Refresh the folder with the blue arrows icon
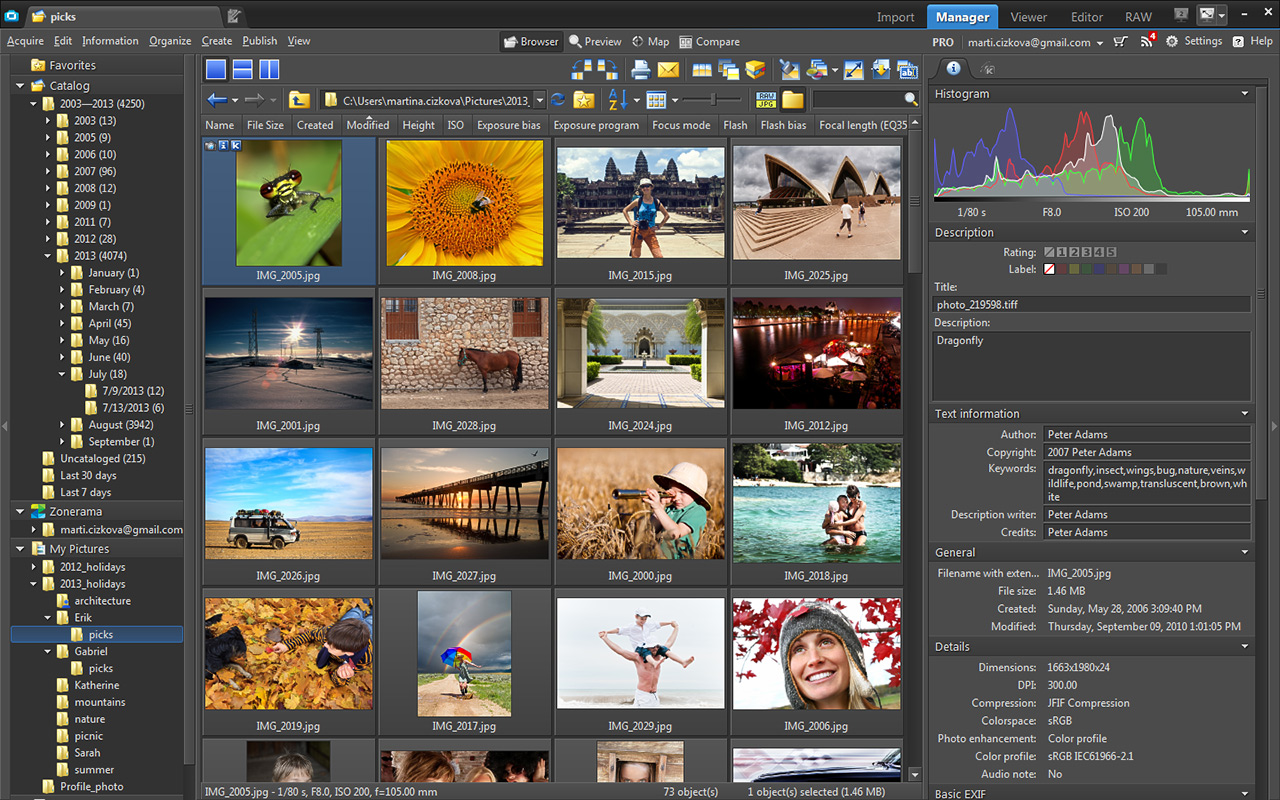Screen dimensions: 1280x800 click(558, 100)
